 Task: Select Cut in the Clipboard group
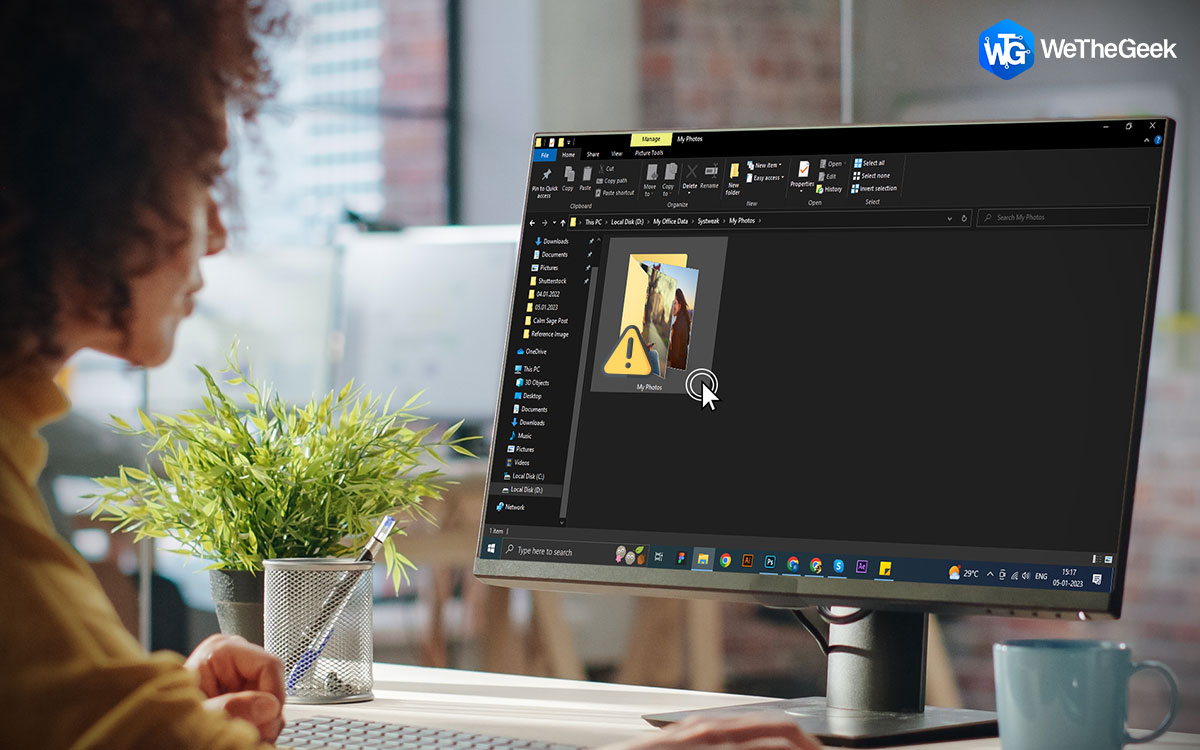tap(606, 169)
